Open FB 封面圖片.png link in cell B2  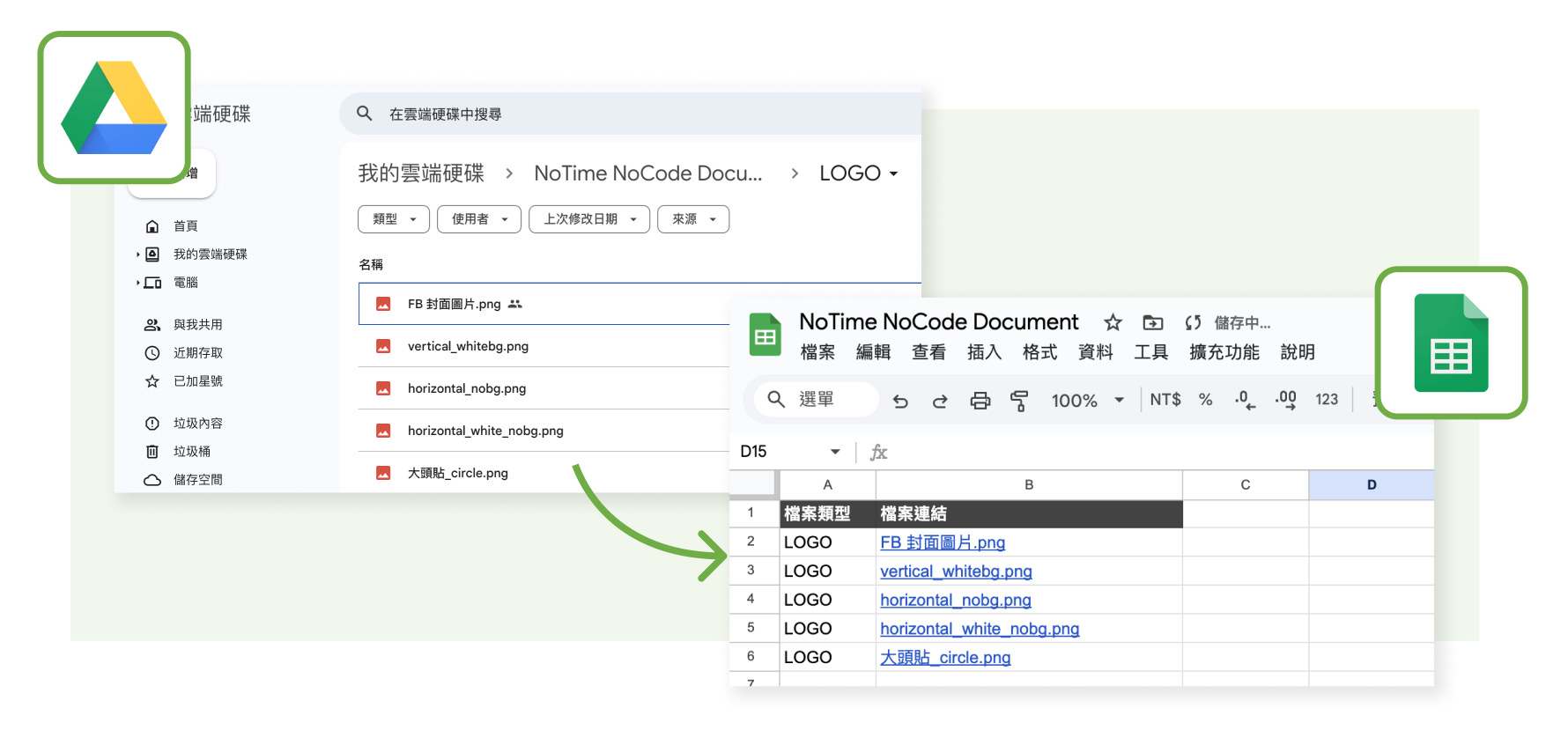943,542
